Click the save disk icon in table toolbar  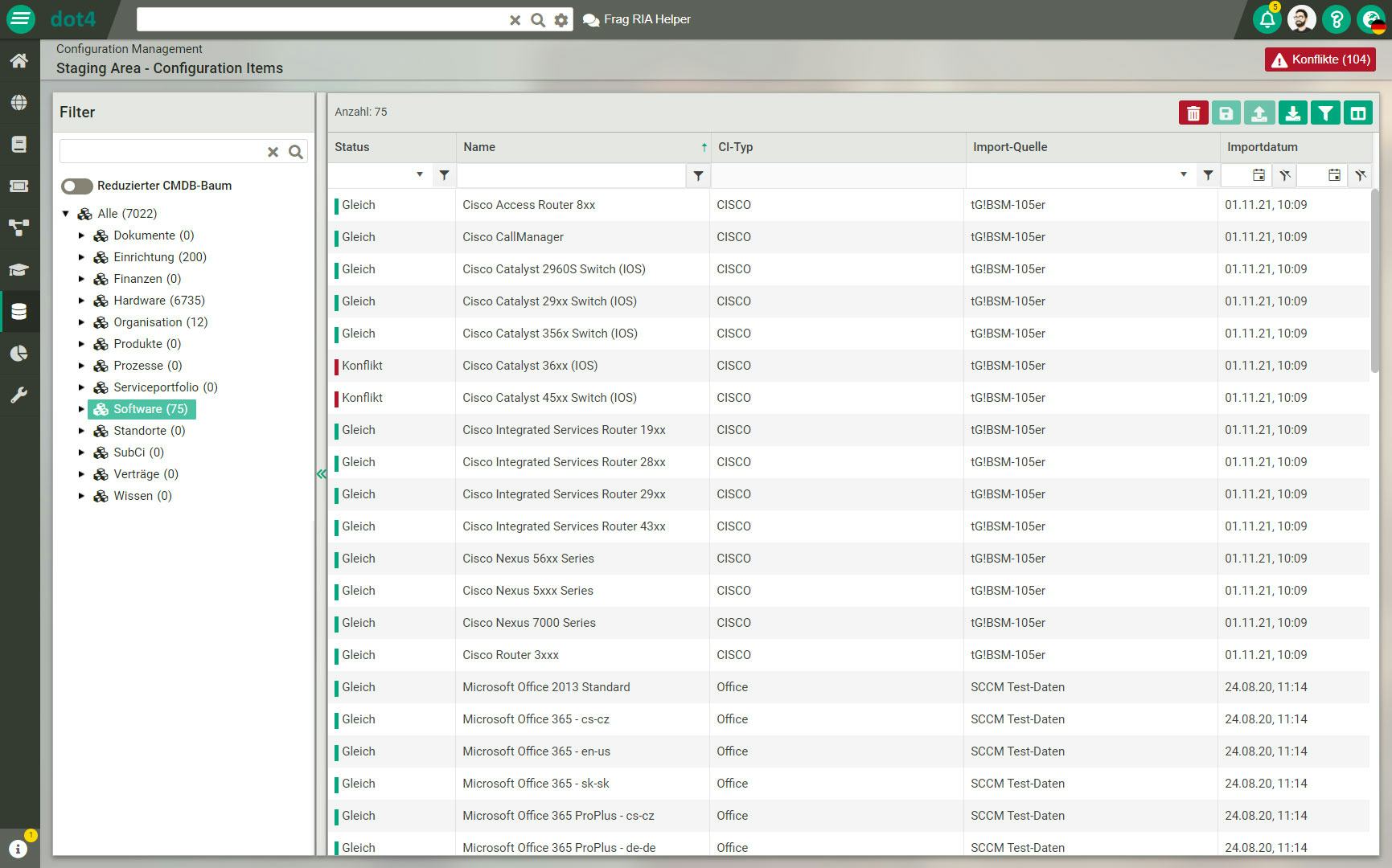(1226, 113)
